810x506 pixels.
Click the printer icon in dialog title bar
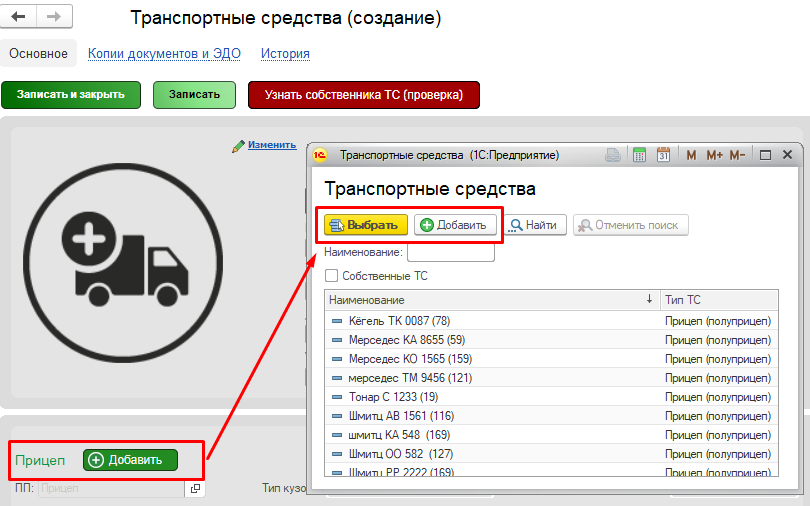[613, 155]
